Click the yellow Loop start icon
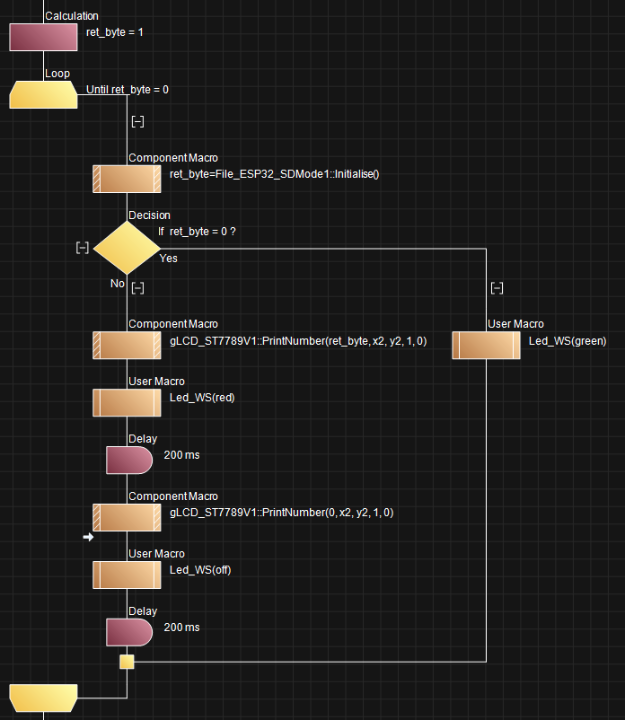Viewport: 625px width, 720px height. pos(43,95)
